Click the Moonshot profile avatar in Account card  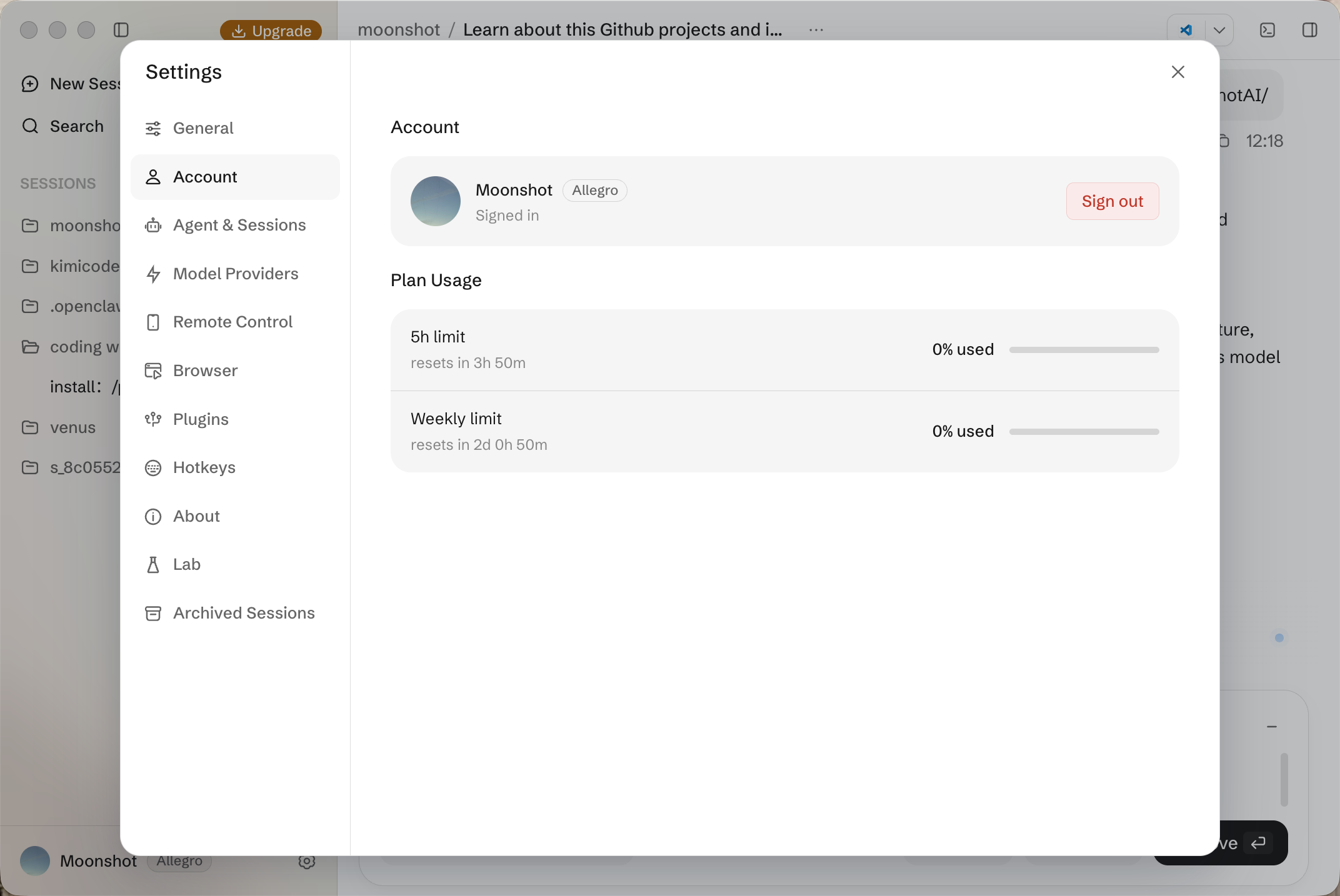[436, 201]
